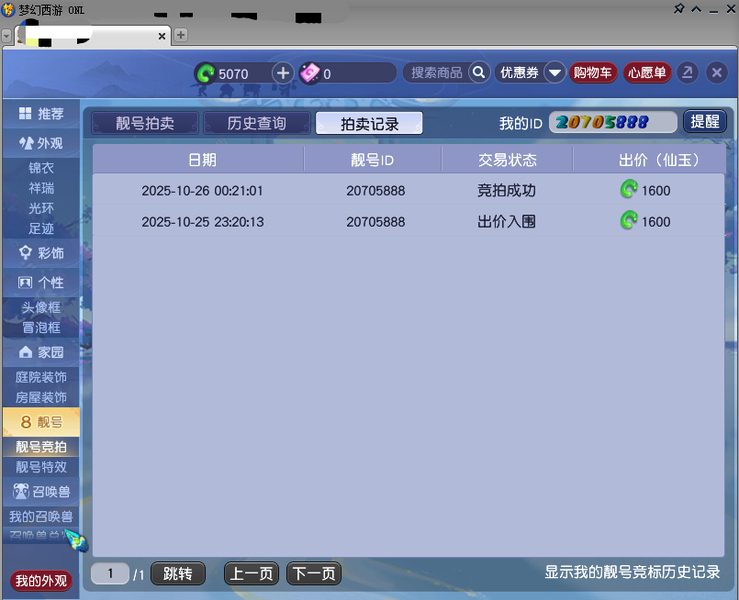
Task: Click 我的外观 button at bottom left
Action: point(41,581)
